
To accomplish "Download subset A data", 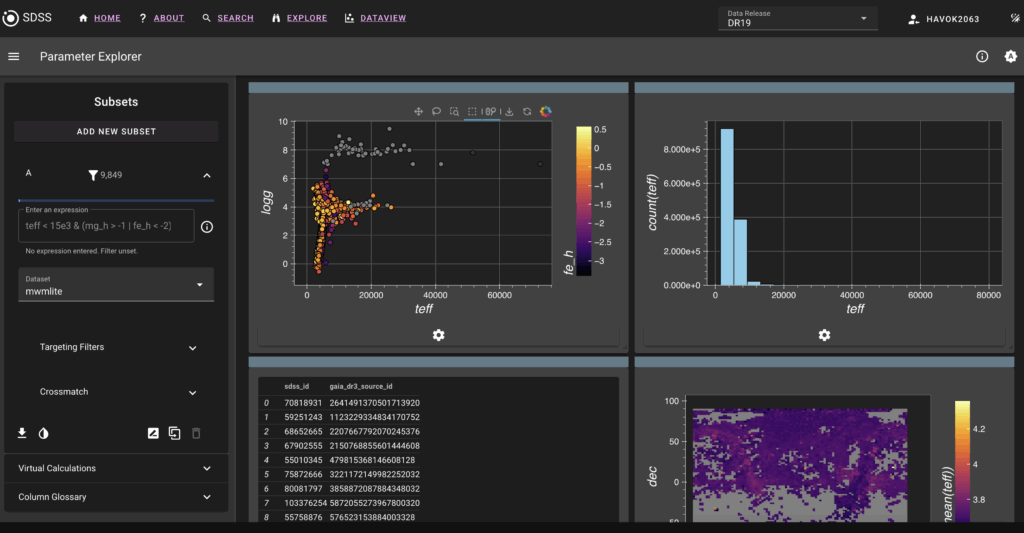I will tap(22, 433).
